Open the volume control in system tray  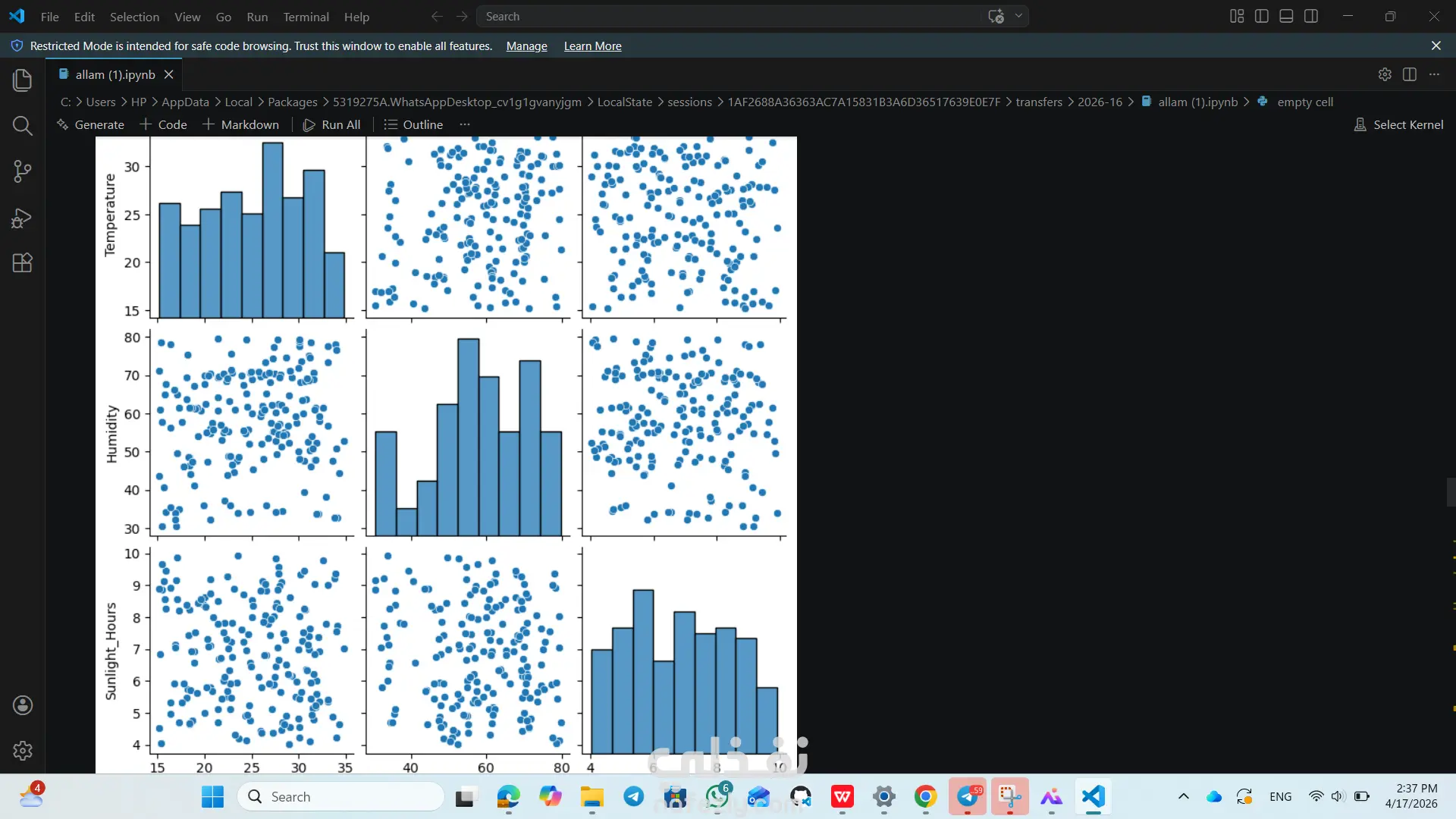pyautogui.click(x=1338, y=796)
